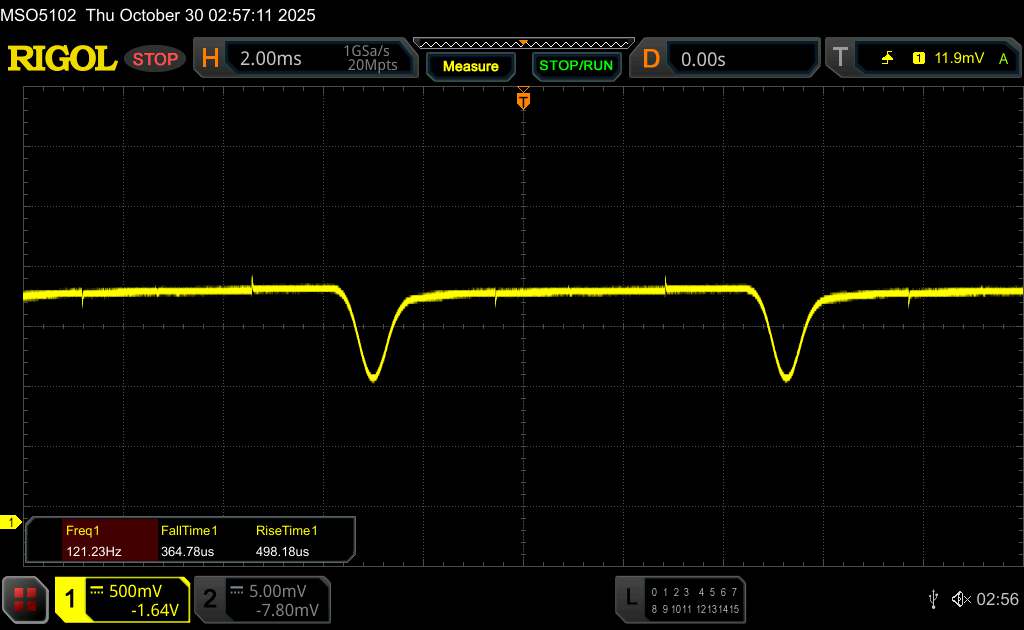Click the USB connection status icon
This screenshot has width=1024, height=630.
(x=933, y=598)
